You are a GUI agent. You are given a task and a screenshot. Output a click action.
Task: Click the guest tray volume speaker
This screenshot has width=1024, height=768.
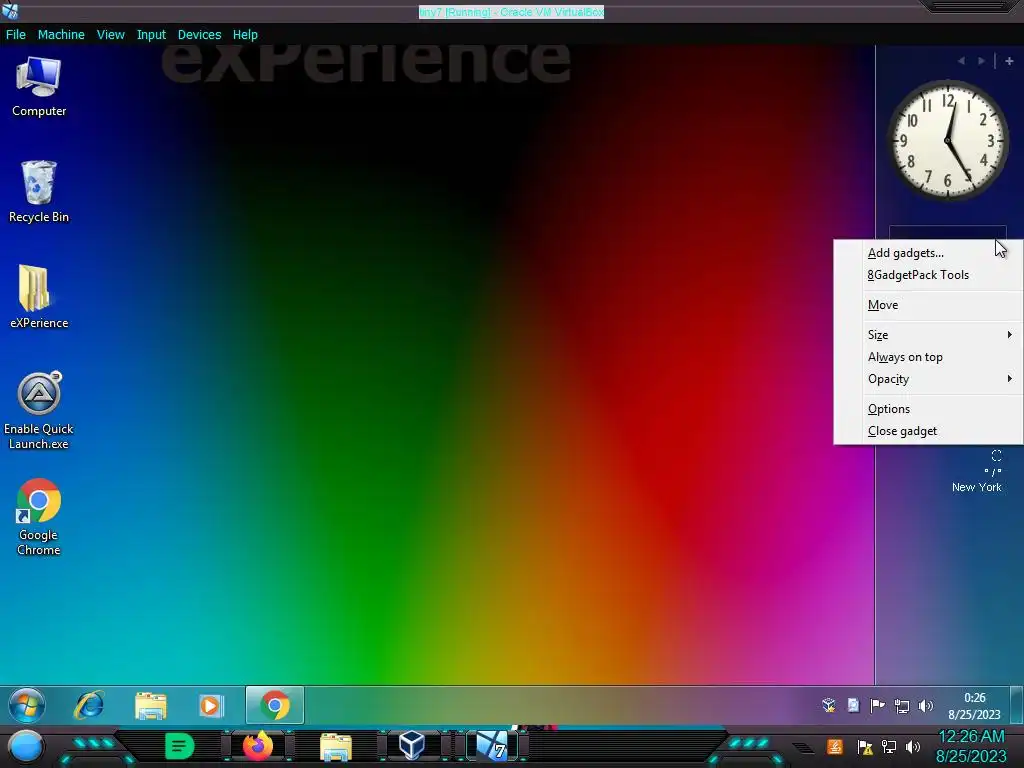(x=926, y=705)
